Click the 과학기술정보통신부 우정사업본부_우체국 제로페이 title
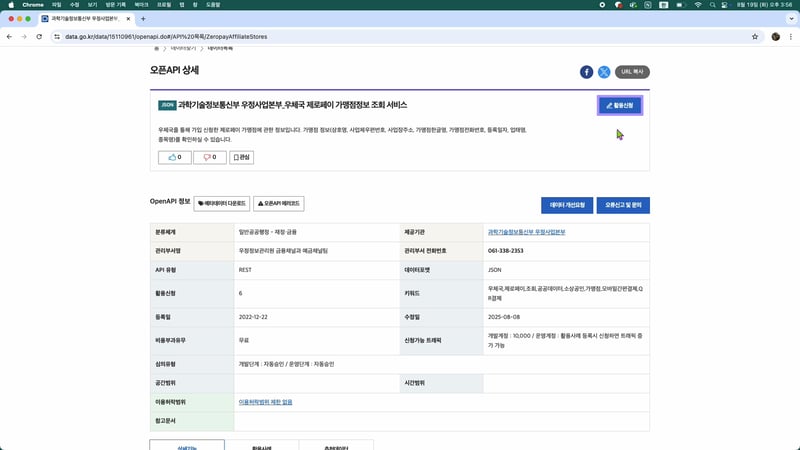Viewport: 800px width, 450px height. 292,105
